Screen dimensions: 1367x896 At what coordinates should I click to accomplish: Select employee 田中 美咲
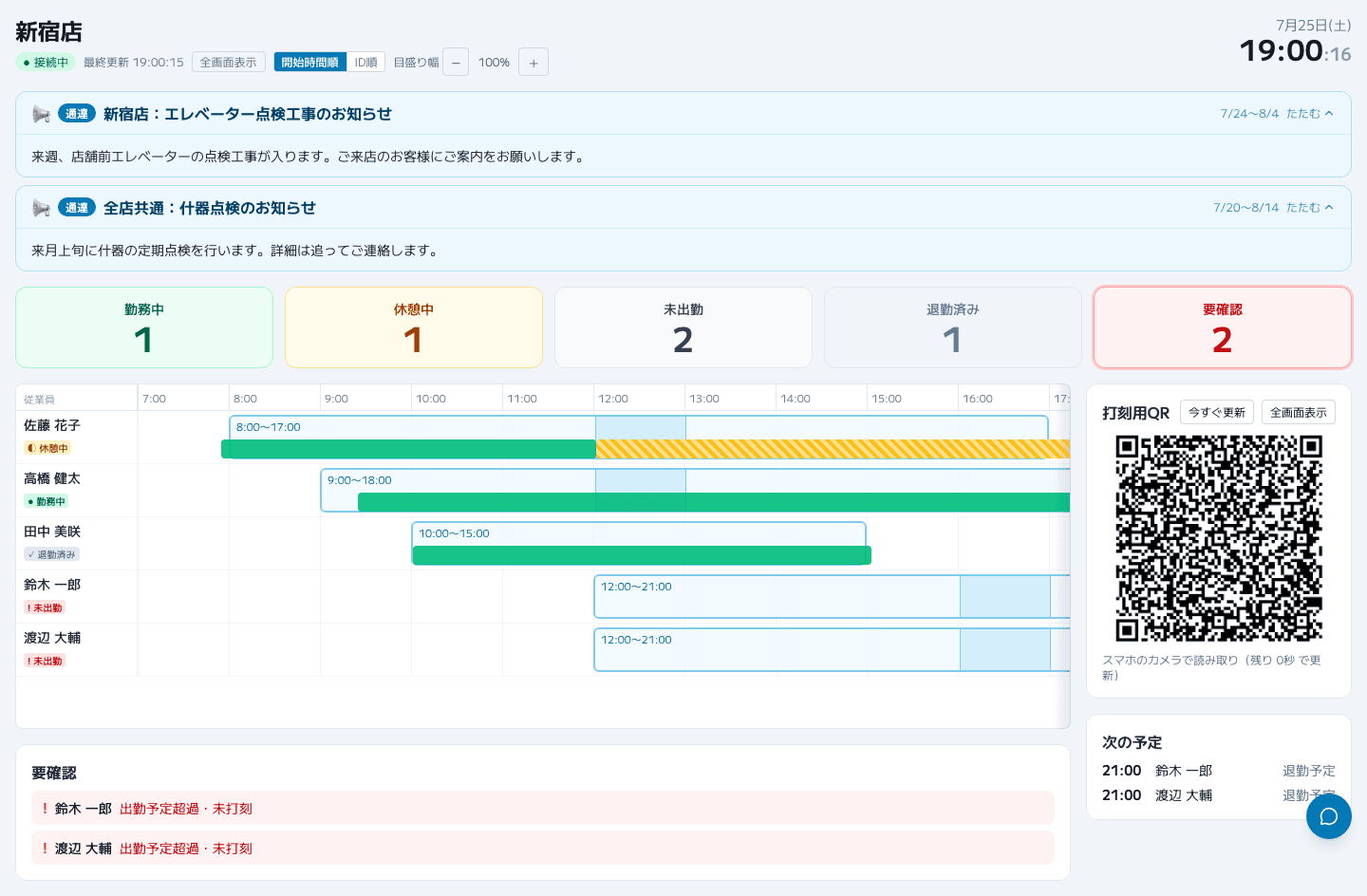pos(52,532)
